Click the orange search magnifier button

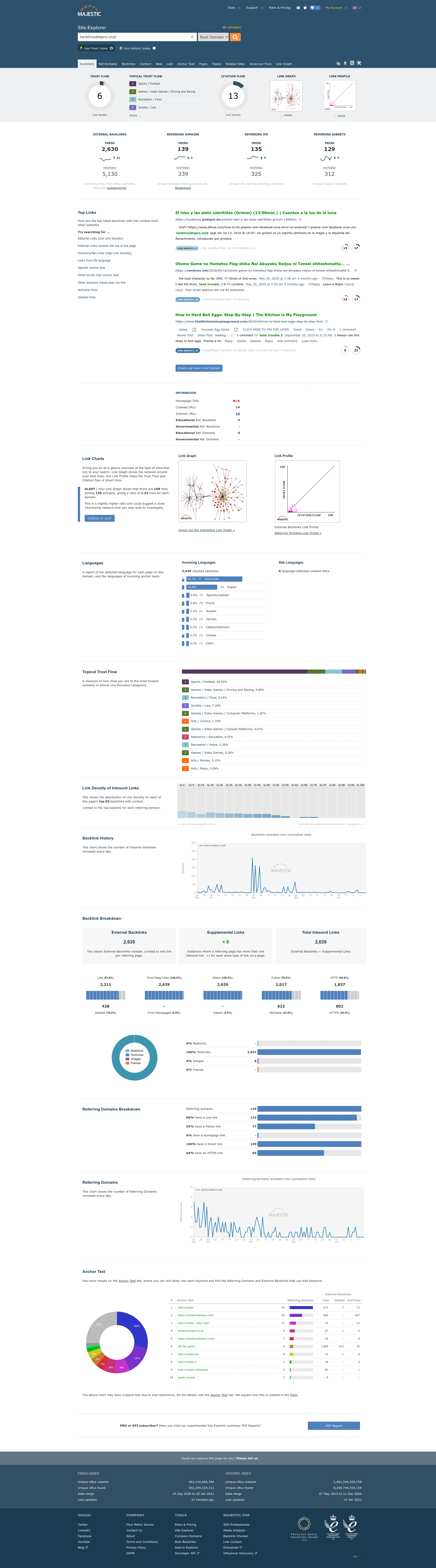click(235, 37)
